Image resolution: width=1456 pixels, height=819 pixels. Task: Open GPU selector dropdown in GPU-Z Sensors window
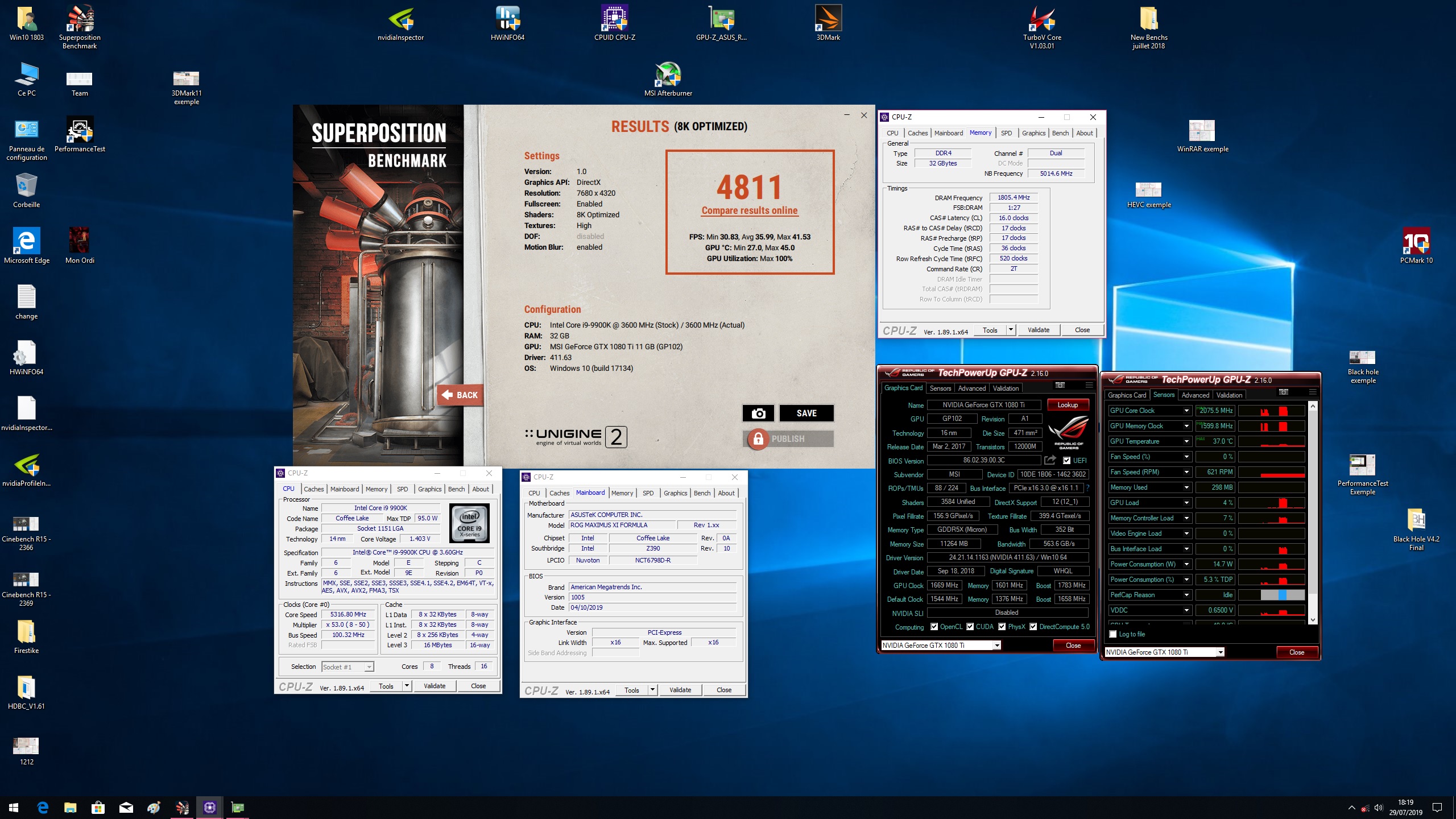1220,652
